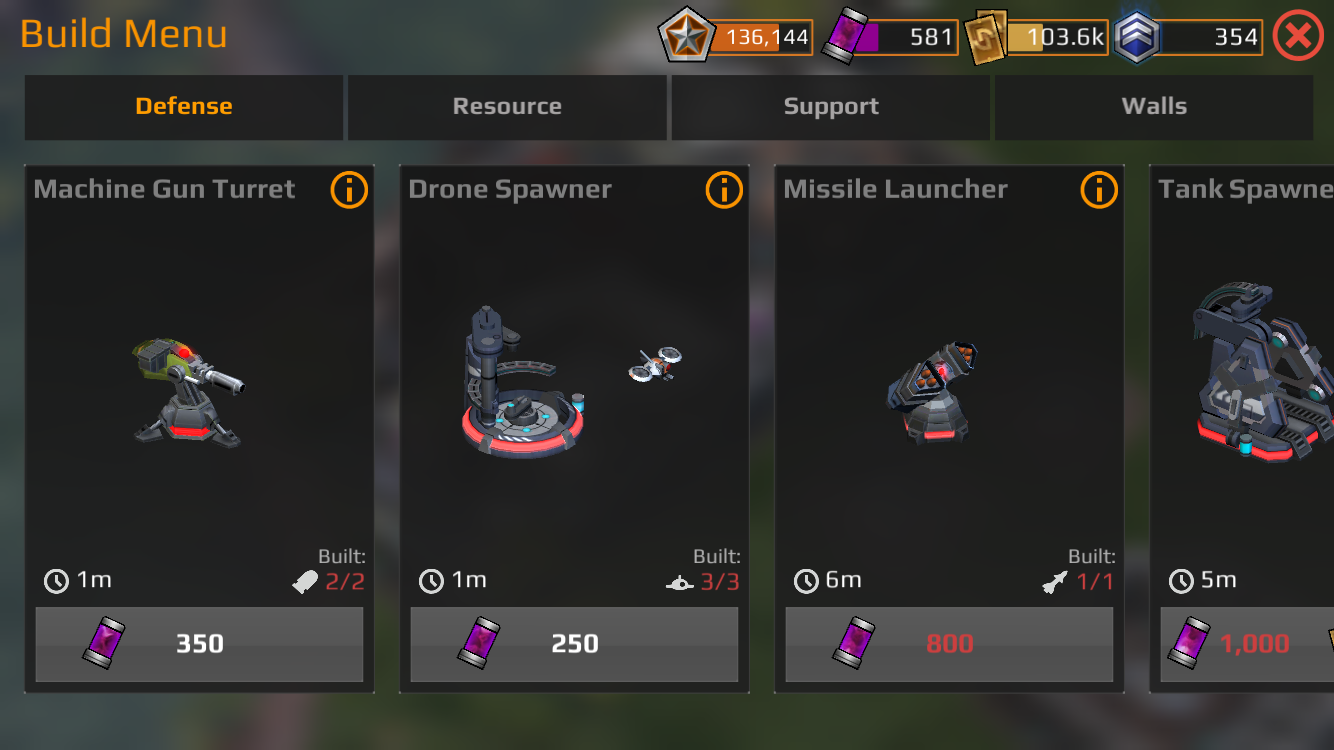Close the Build Menu with red X
Viewport: 1334px width, 750px height.
pos(1298,38)
